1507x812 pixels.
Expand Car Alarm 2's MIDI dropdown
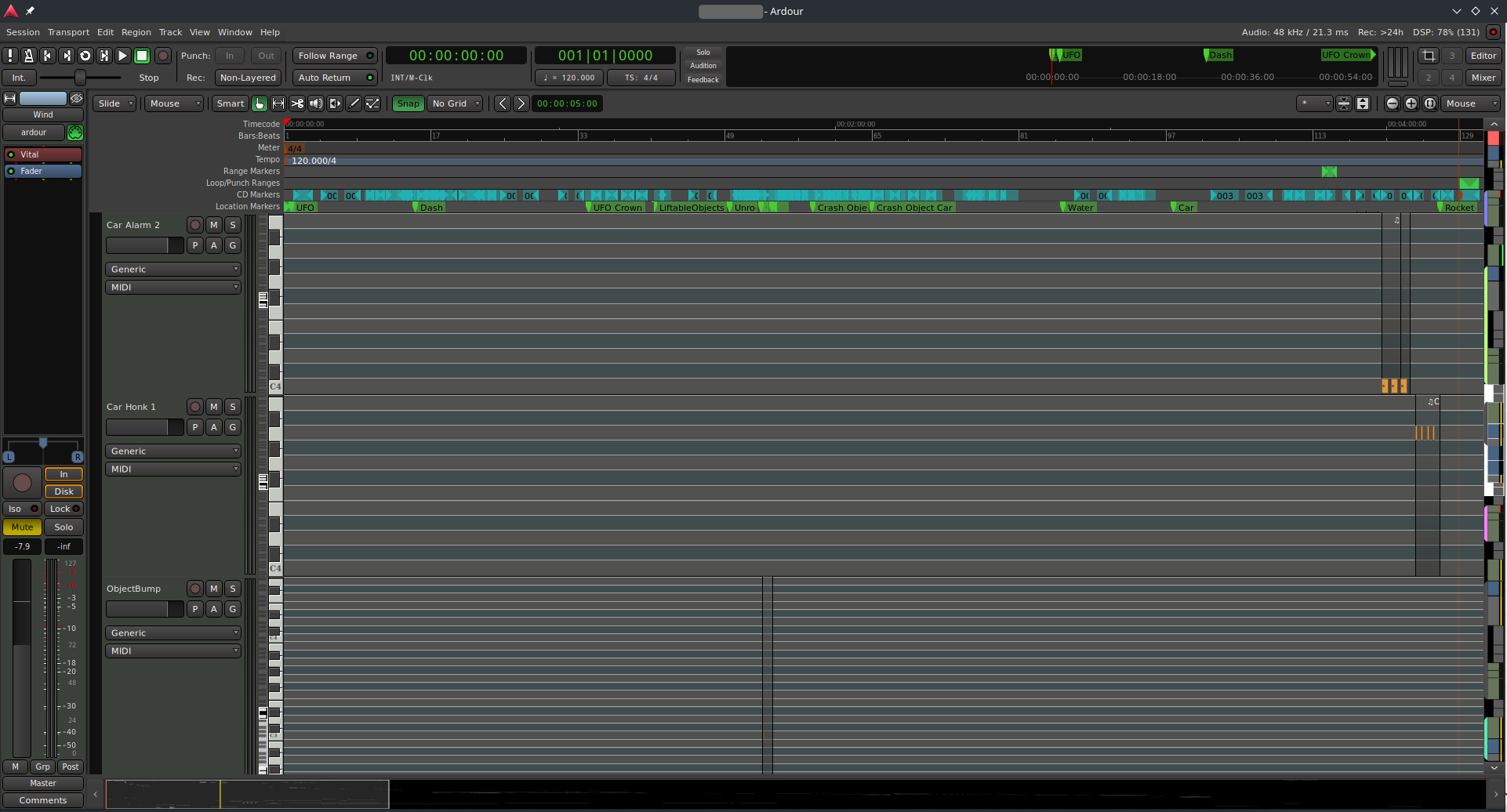[x=173, y=288]
